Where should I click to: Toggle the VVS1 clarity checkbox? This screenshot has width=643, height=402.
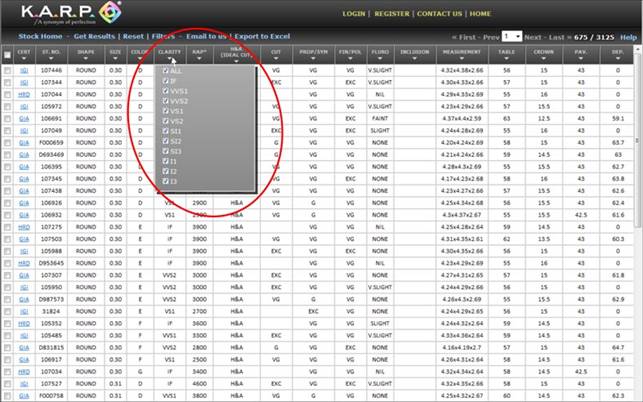tap(166, 92)
